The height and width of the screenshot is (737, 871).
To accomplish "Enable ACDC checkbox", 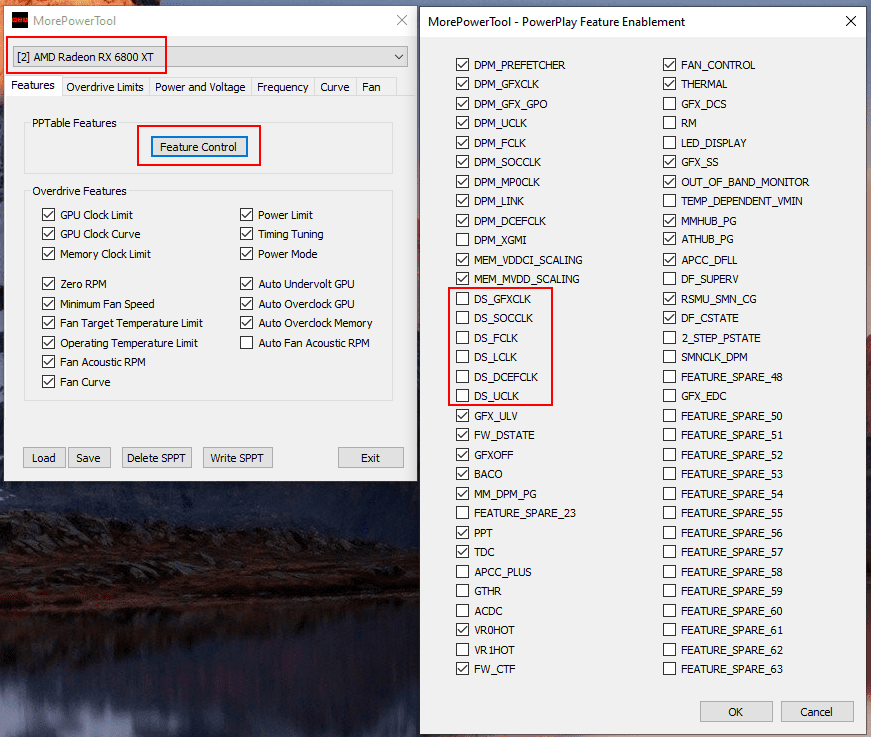I will click(462, 611).
